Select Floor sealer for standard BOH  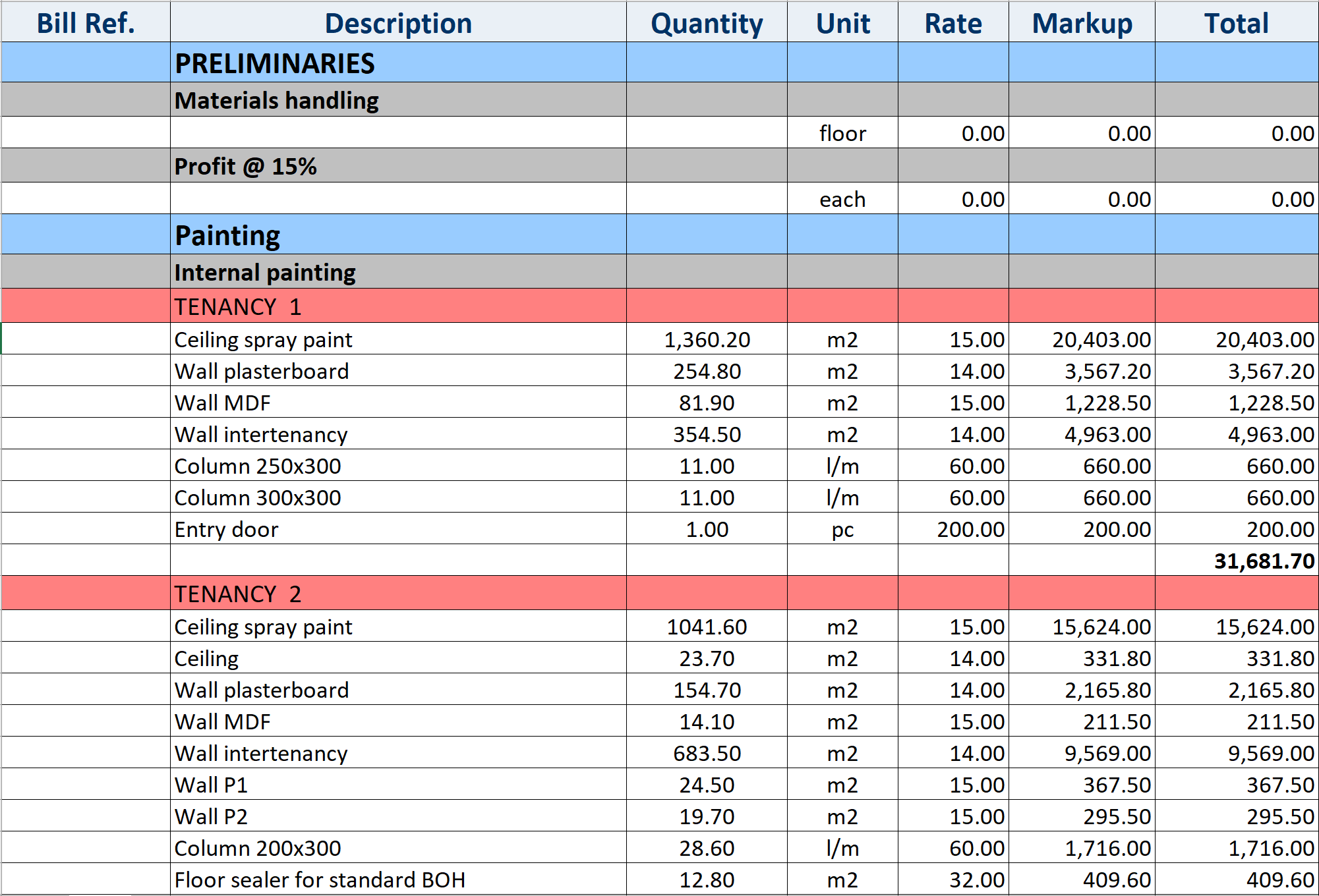(x=320, y=880)
